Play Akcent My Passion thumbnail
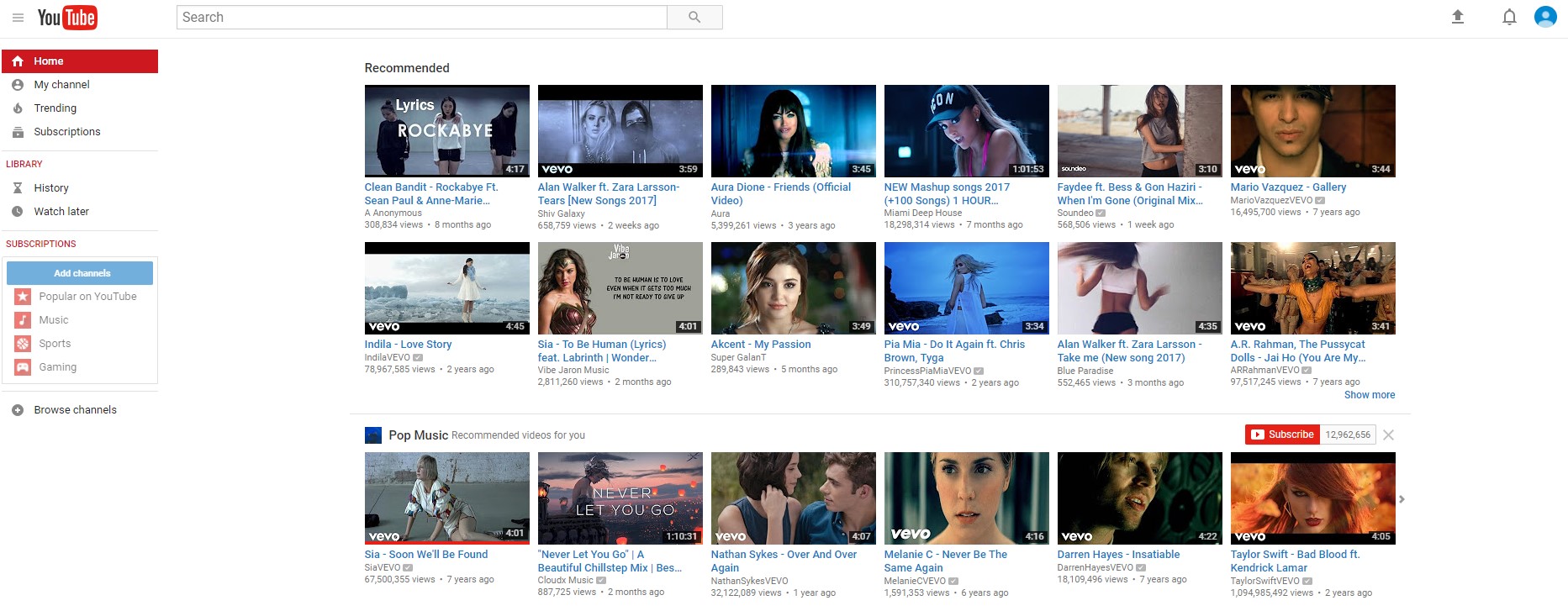The height and width of the screenshot is (611, 1568). click(794, 288)
